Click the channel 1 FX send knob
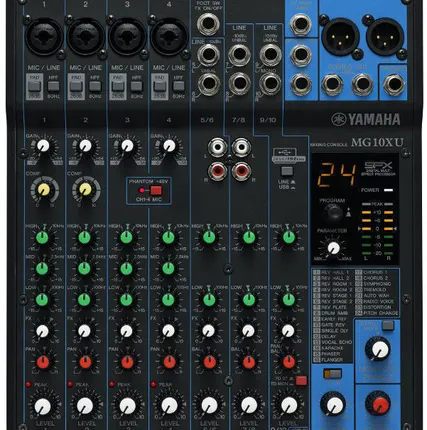427x430 pixels. point(42,331)
